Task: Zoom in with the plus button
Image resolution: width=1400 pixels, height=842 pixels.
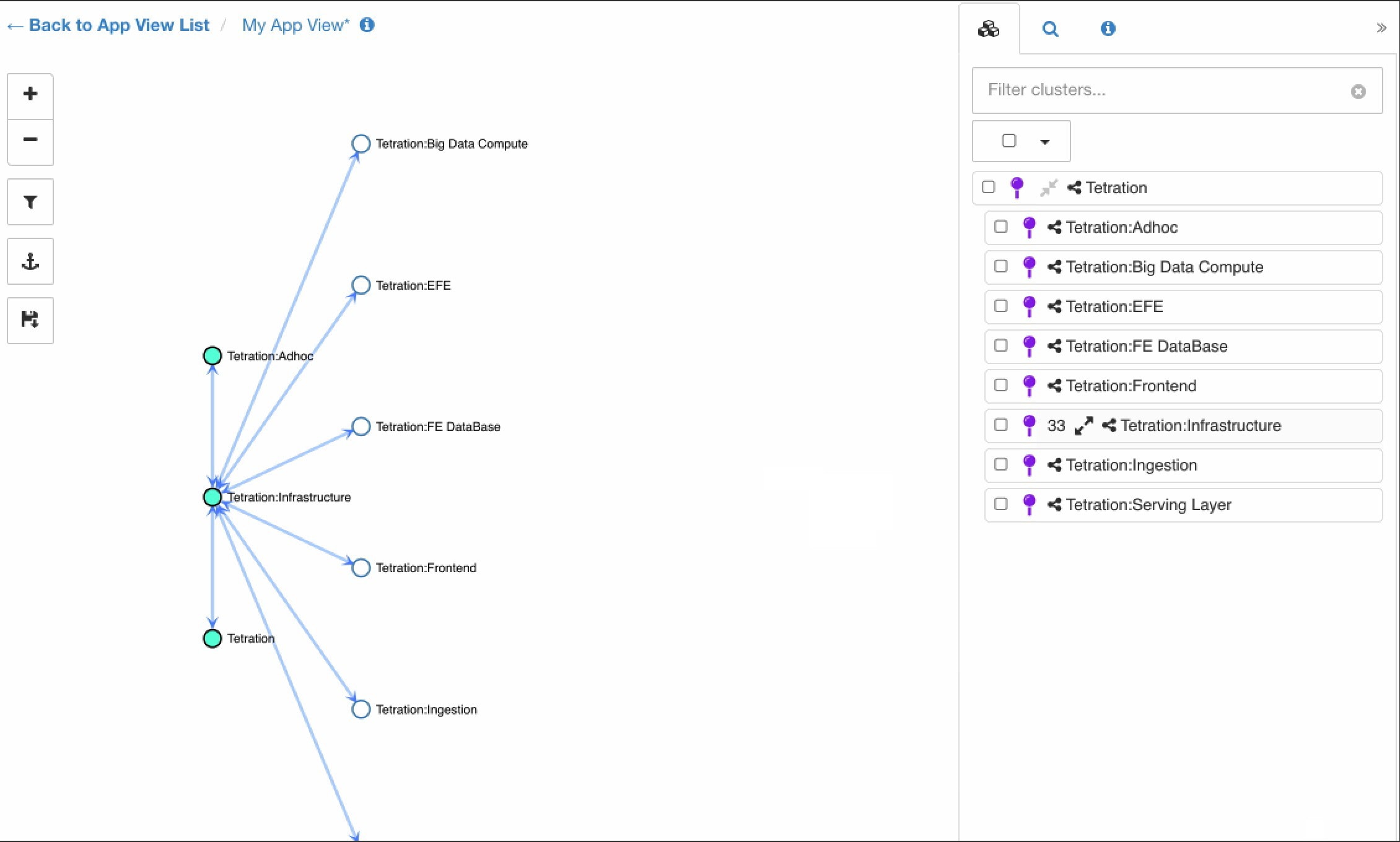Action: pyautogui.click(x=30, y=95)
